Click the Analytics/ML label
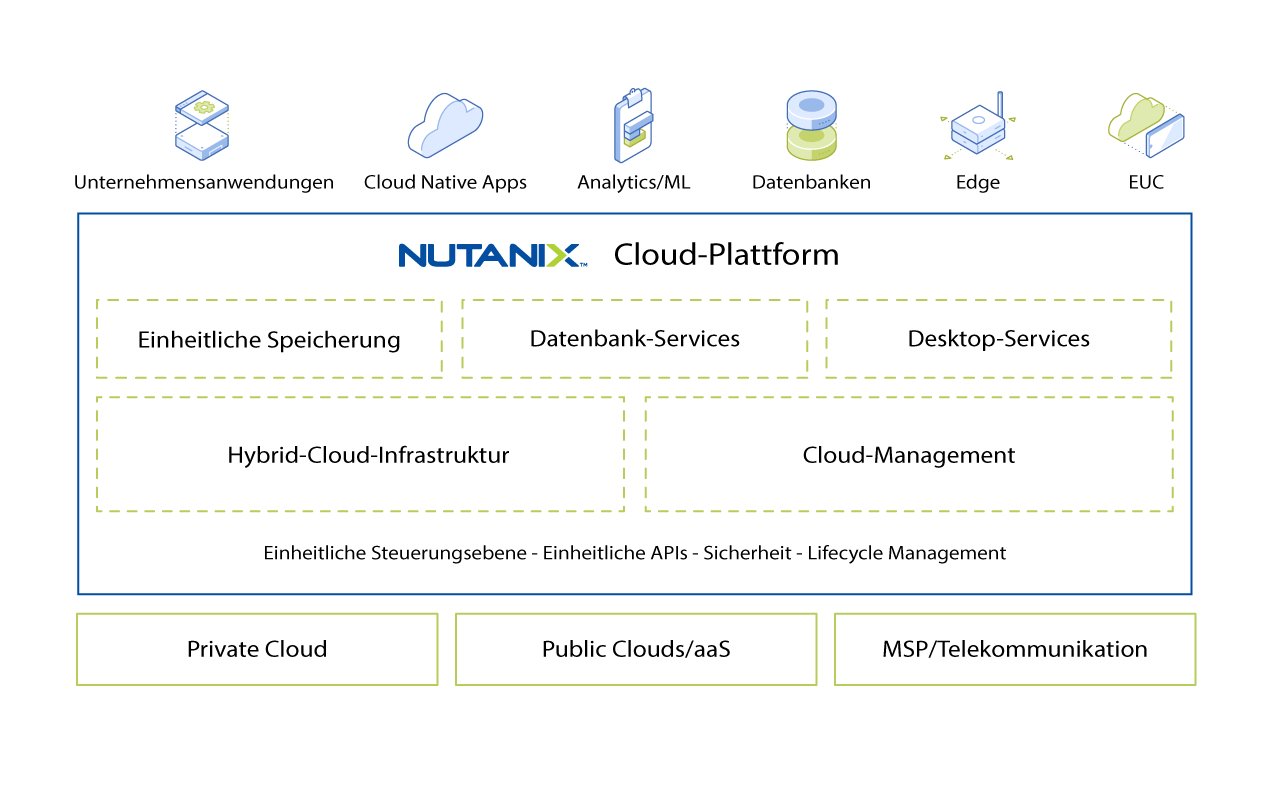This screenshot has width=1280, height=797. click(x=634, y=182)
